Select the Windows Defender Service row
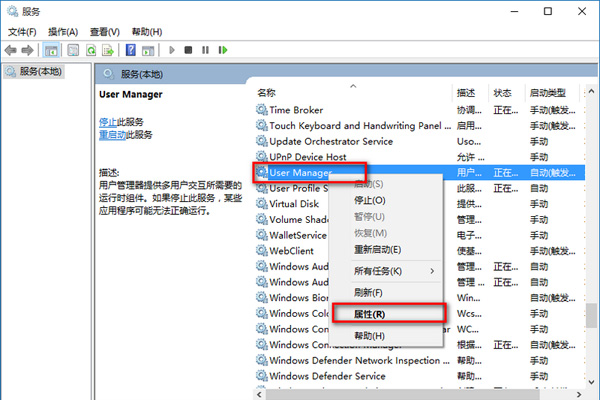This screenshot has width=600, height=400. point(419,376)
